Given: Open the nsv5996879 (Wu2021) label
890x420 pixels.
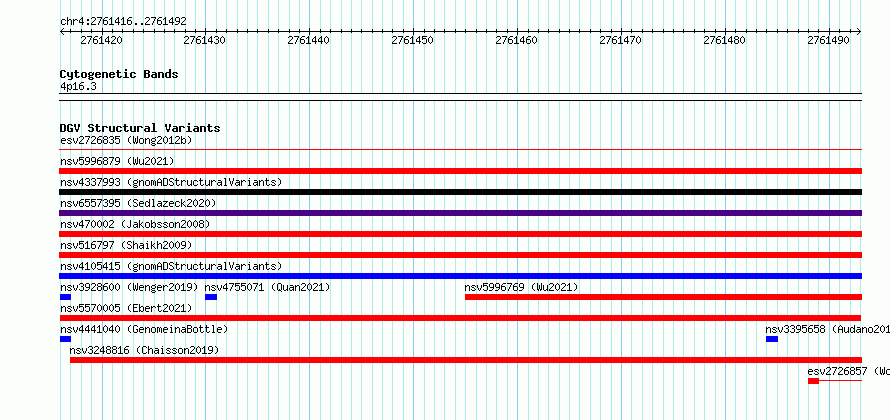Looking at the screenshot, I should coord(117,161).
